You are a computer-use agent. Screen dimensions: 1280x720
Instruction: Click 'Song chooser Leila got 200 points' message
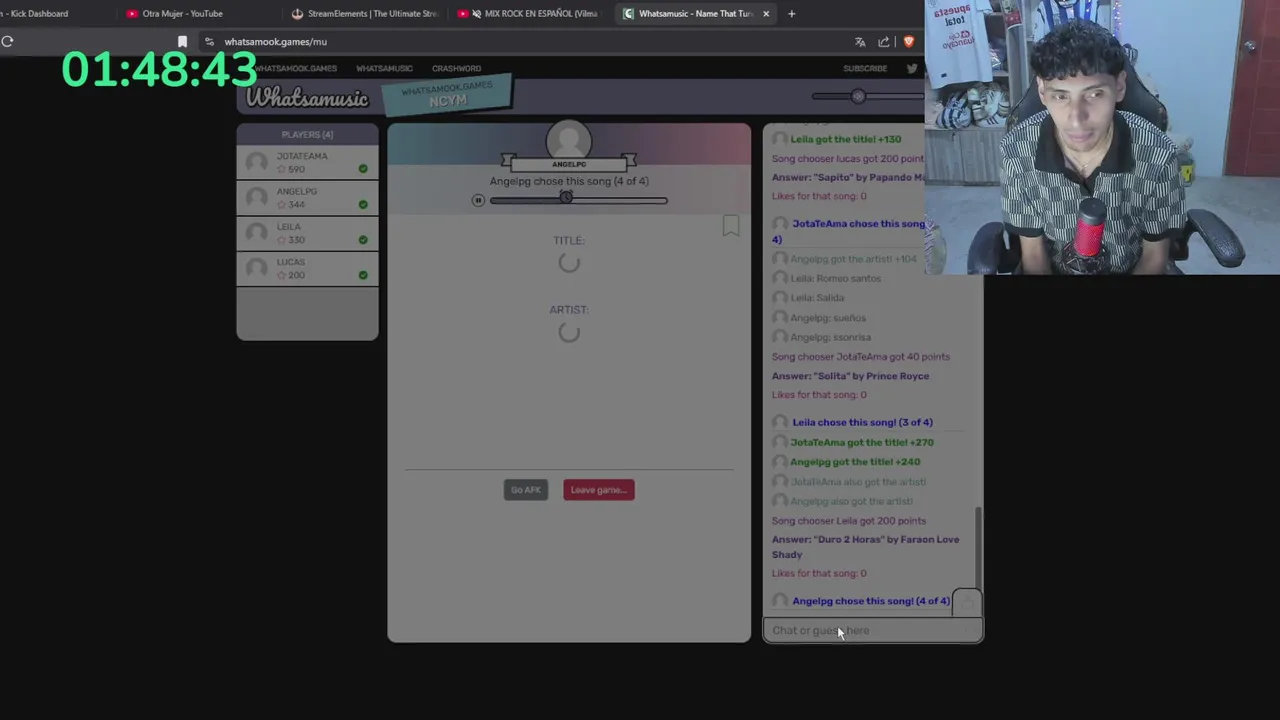(x=849, y=521)
